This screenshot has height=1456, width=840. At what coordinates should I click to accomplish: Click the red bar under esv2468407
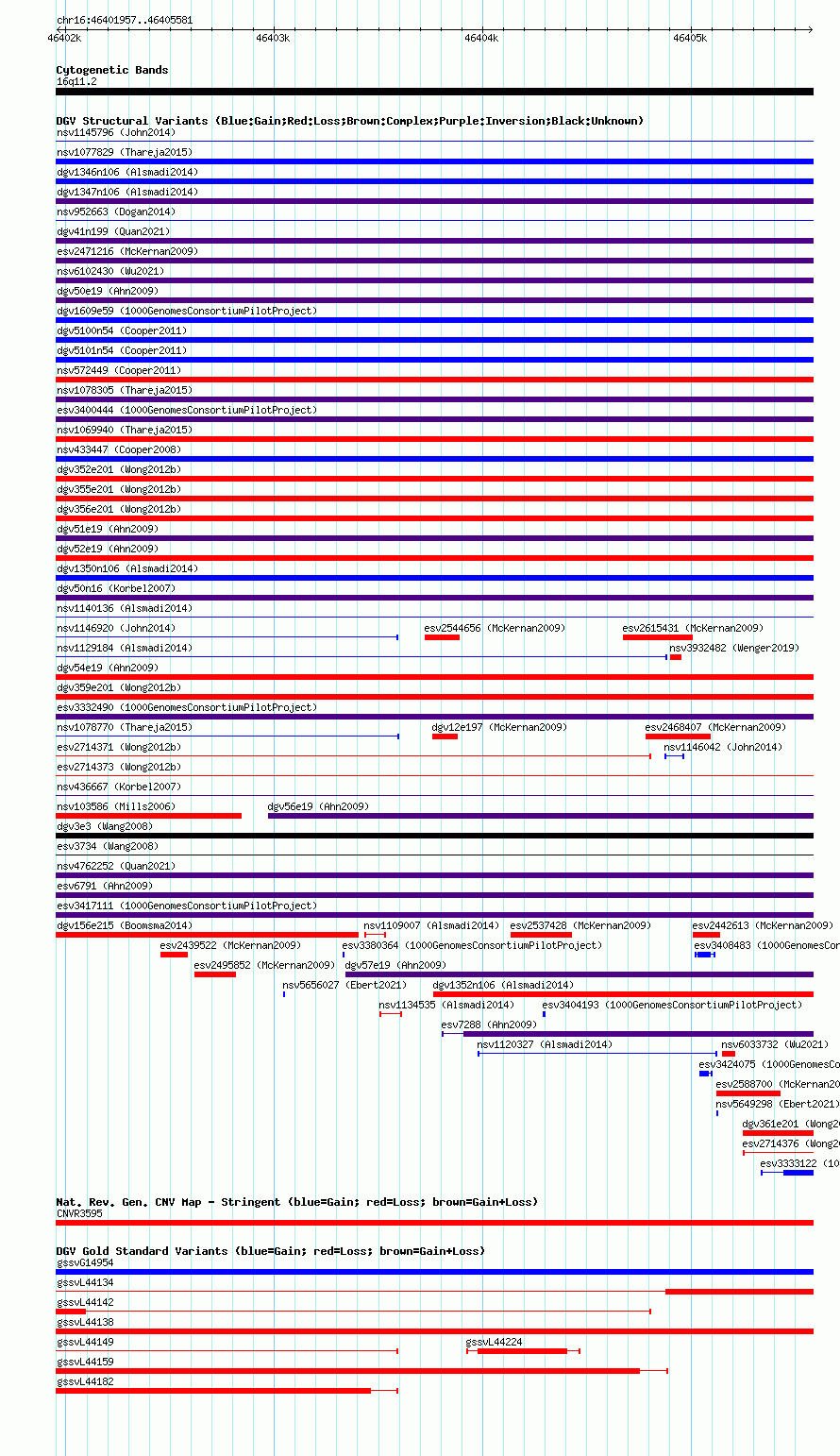coord(678,736)
